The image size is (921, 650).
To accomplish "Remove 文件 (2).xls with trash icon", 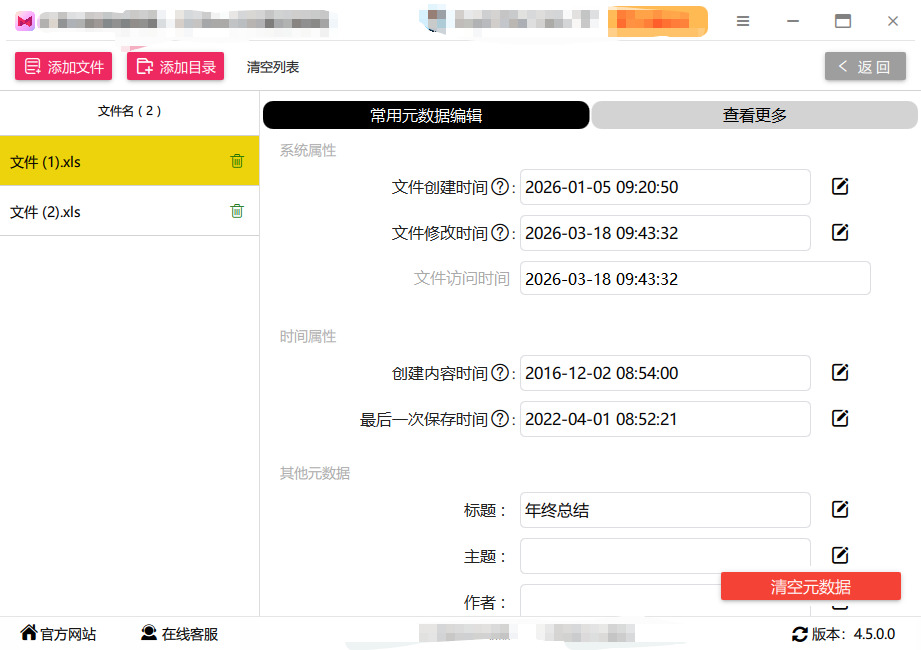I will click(x=237, y=211).
